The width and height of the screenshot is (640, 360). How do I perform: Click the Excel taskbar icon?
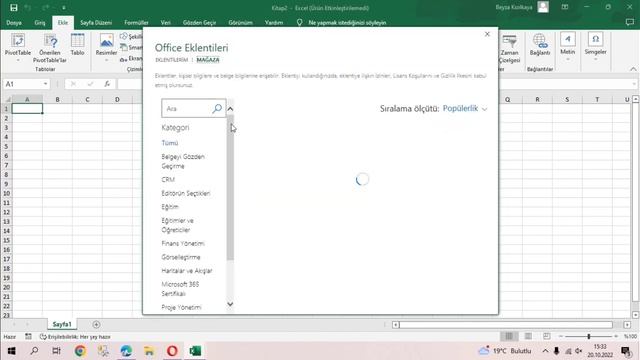[195, 351]
